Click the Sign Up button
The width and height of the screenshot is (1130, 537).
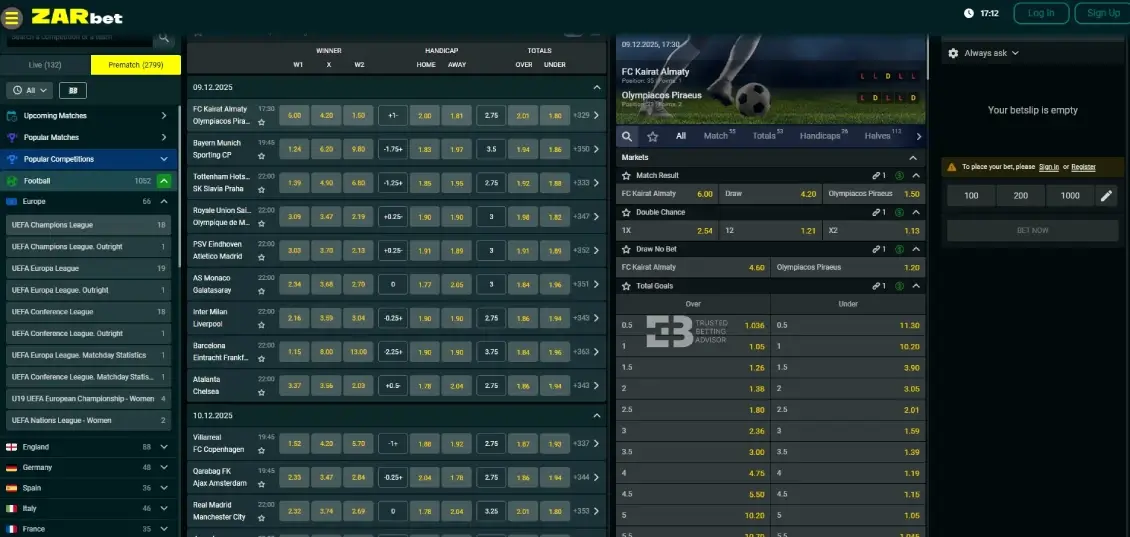[x=1103, y=13]
